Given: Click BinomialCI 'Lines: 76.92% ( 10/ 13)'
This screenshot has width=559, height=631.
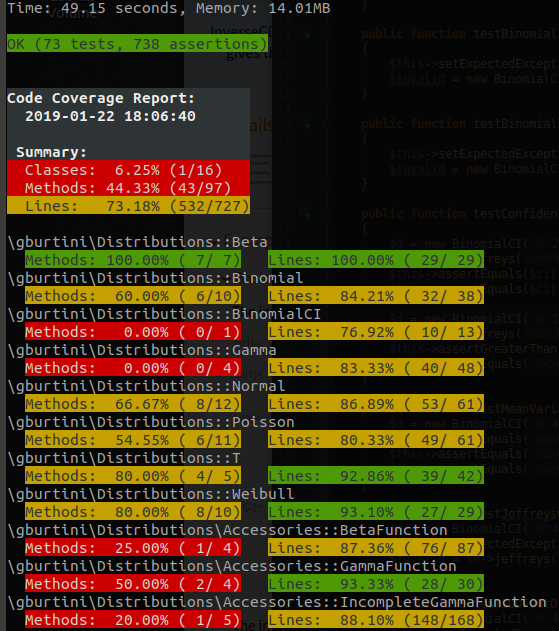Looking at the screenshot, I should pos(376,332).
